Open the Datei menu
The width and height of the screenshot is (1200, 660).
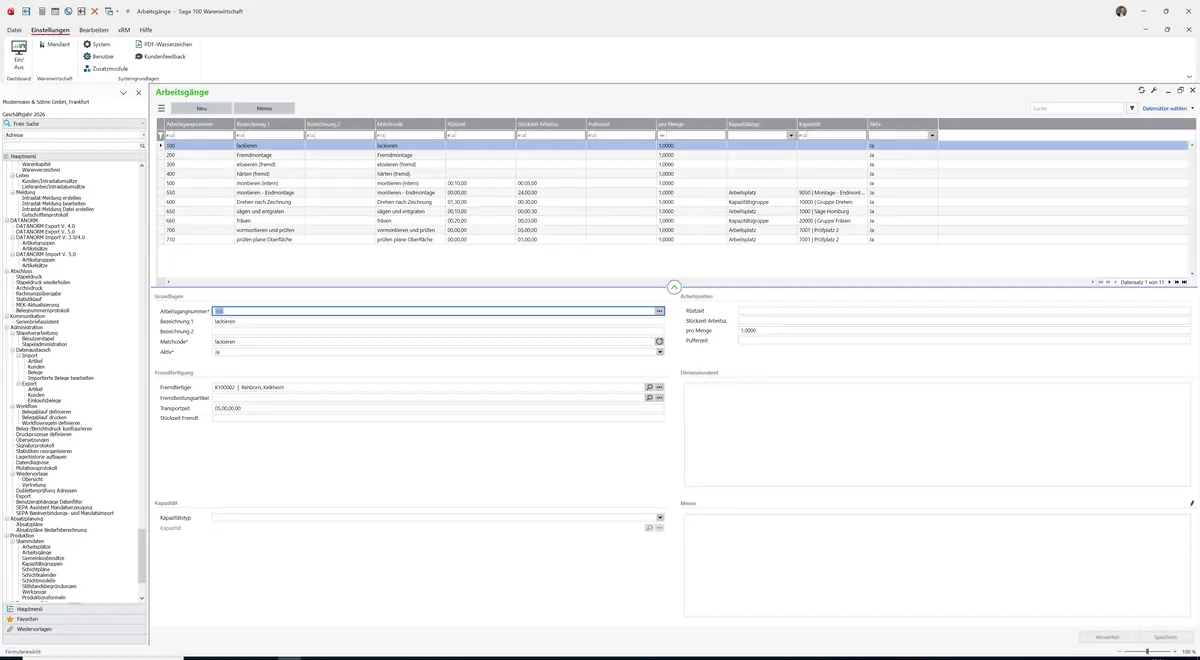coord(14,30)
